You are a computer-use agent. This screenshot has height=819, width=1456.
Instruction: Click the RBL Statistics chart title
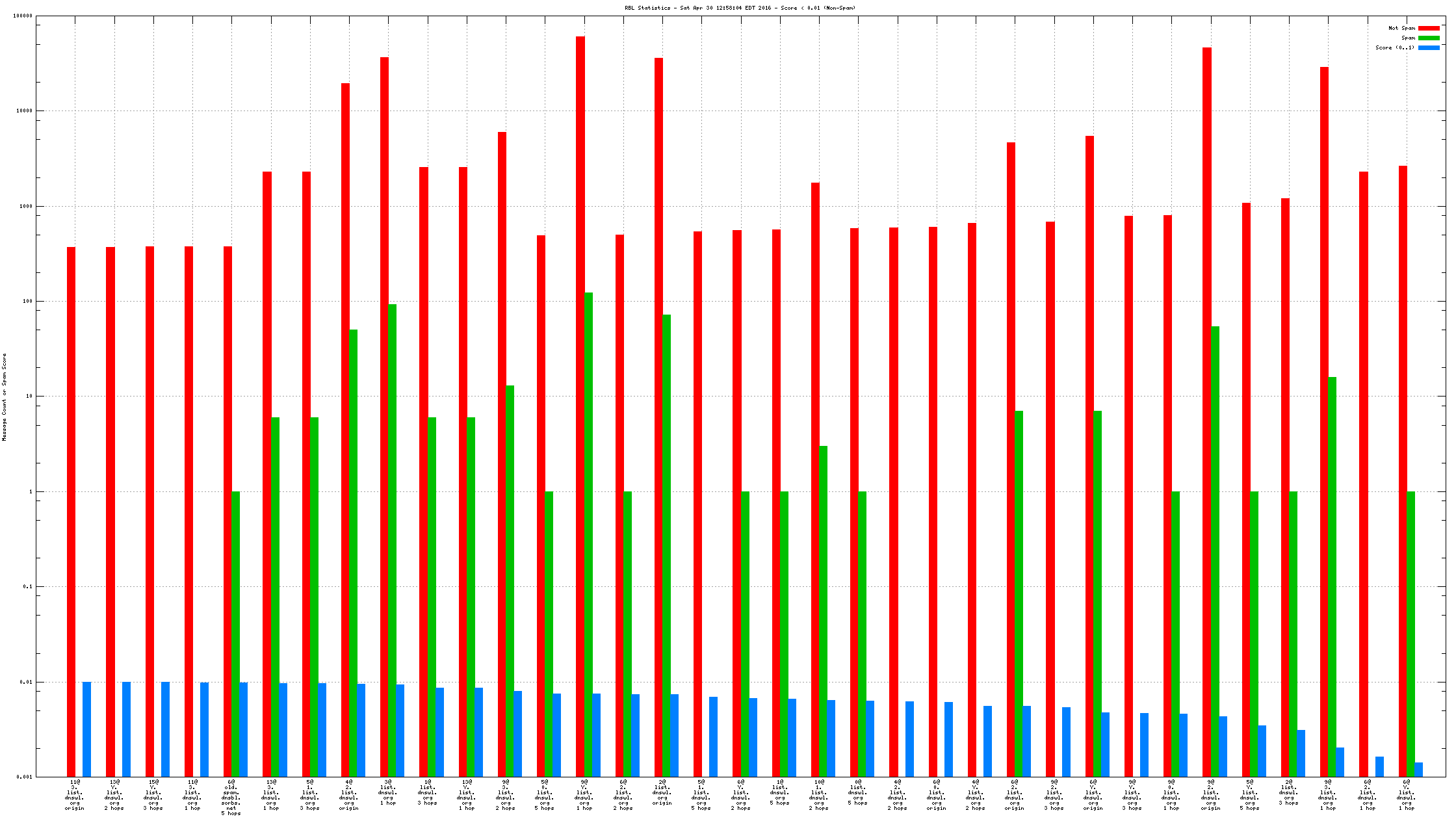coord(740,8)
